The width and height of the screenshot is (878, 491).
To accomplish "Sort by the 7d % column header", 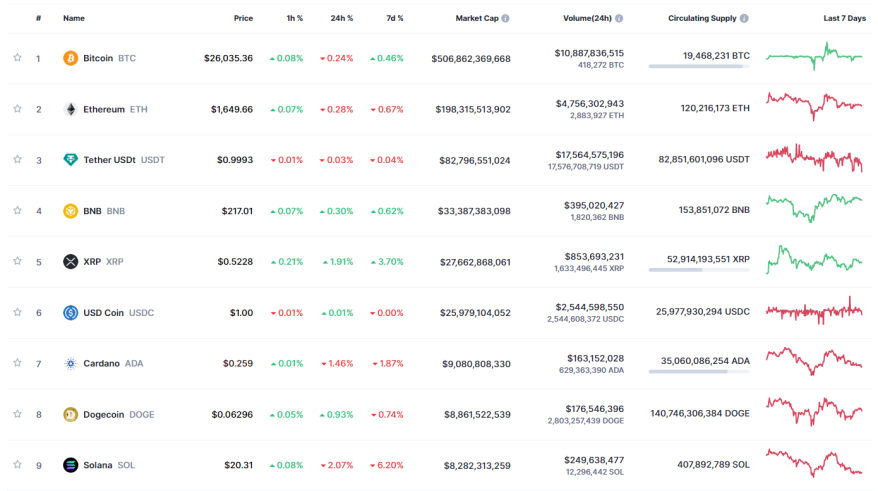I will click(395, 18).
